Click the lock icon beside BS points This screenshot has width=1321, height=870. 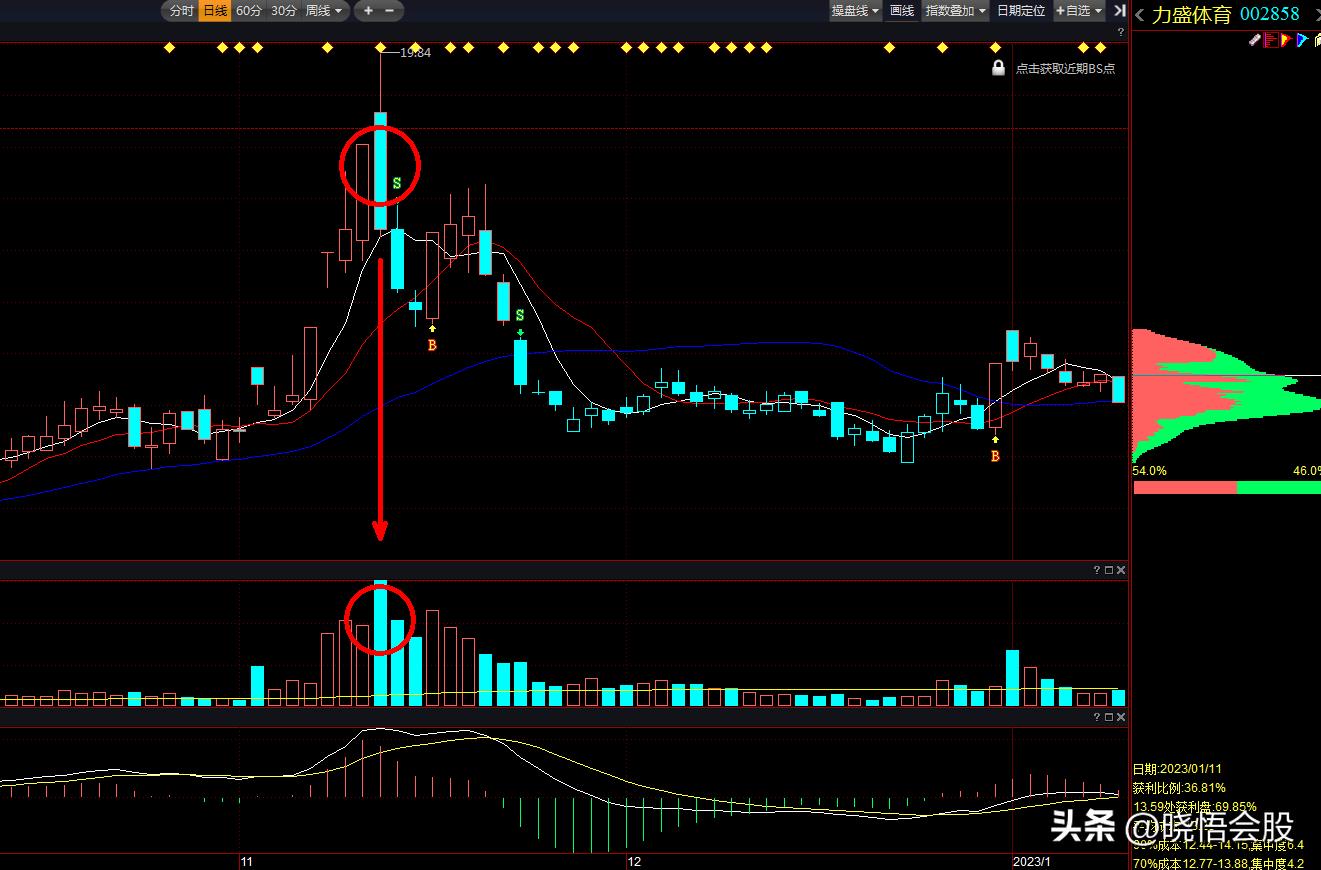(x=998, y=68)
